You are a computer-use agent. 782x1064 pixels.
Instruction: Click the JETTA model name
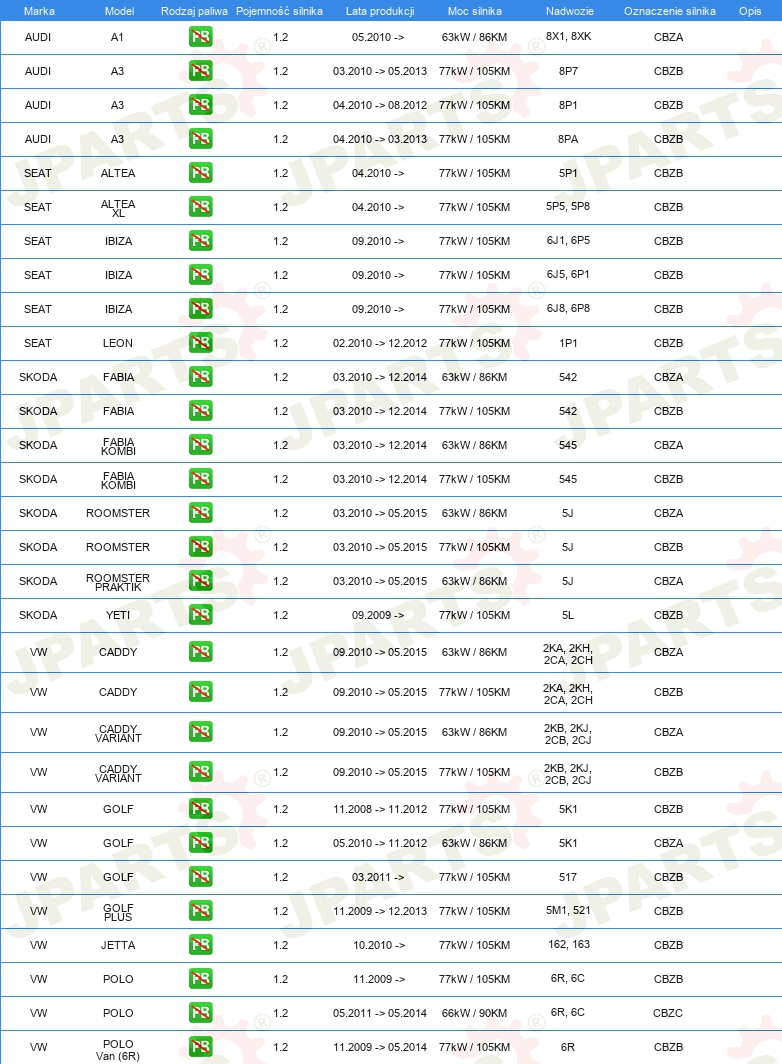(x=118, y=945)
